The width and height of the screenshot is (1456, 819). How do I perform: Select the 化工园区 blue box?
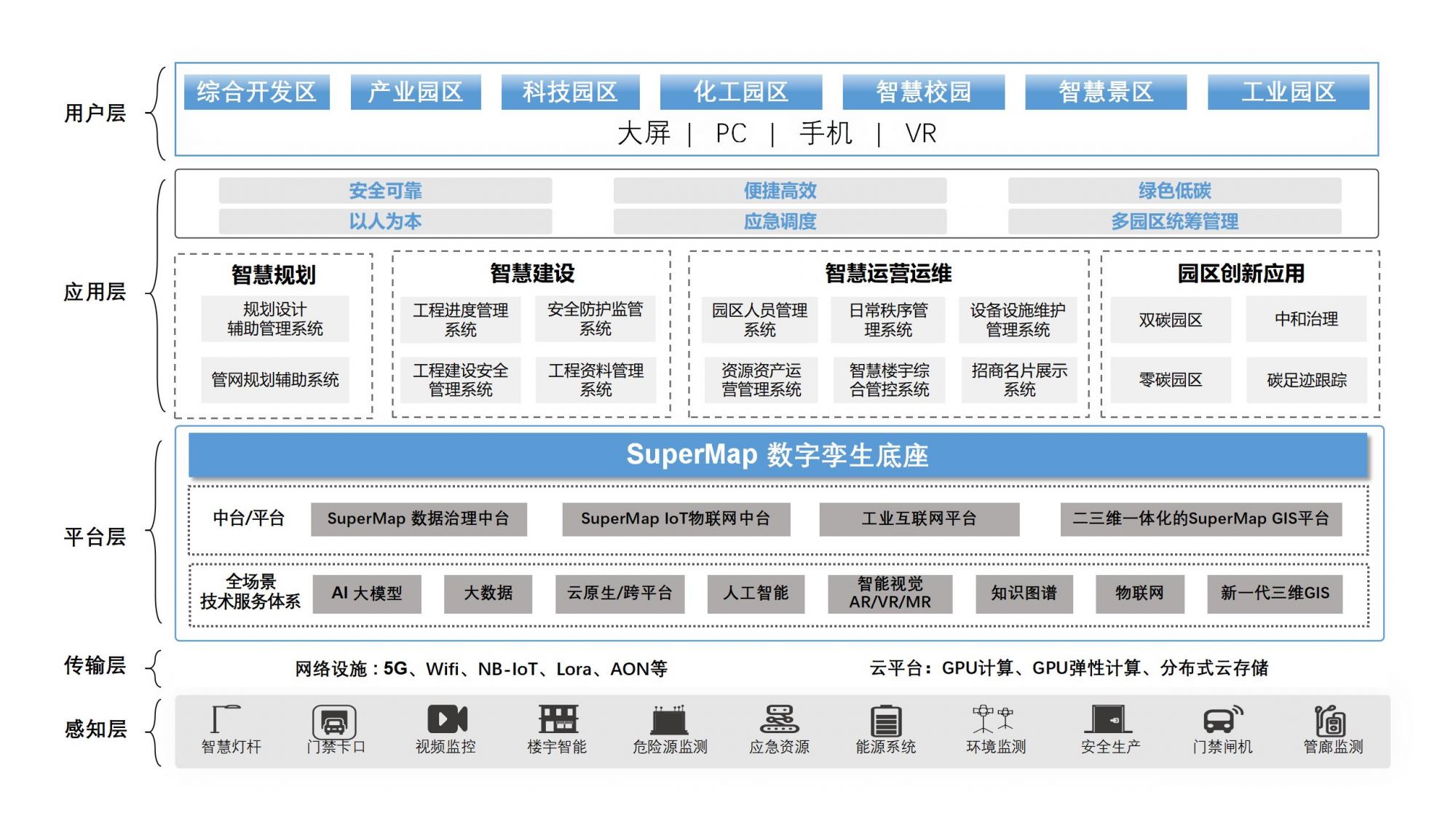click(x=741, y=92)
